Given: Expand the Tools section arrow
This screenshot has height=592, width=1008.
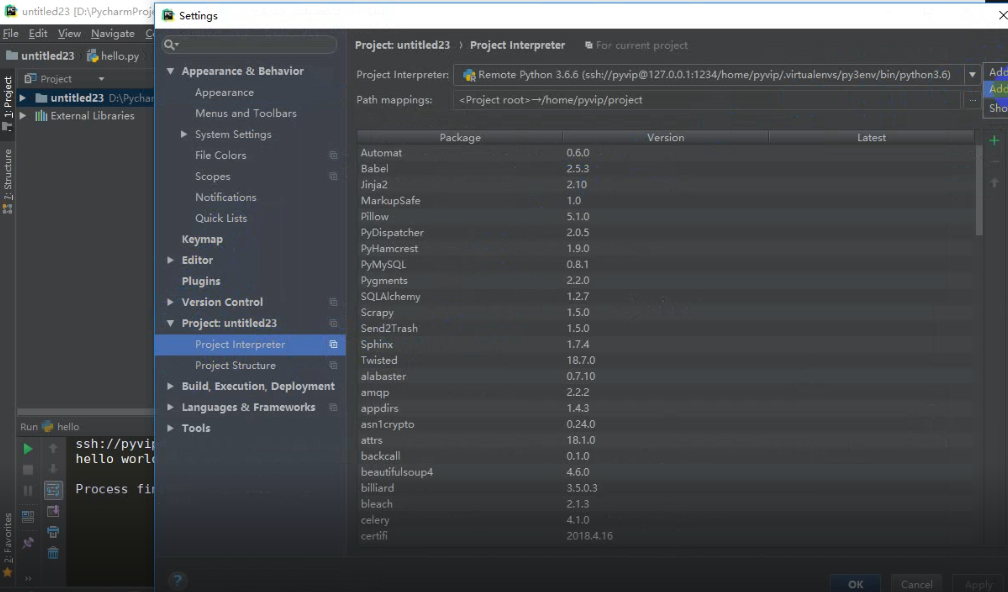Looking at the screenshot, I should (170, 428).
